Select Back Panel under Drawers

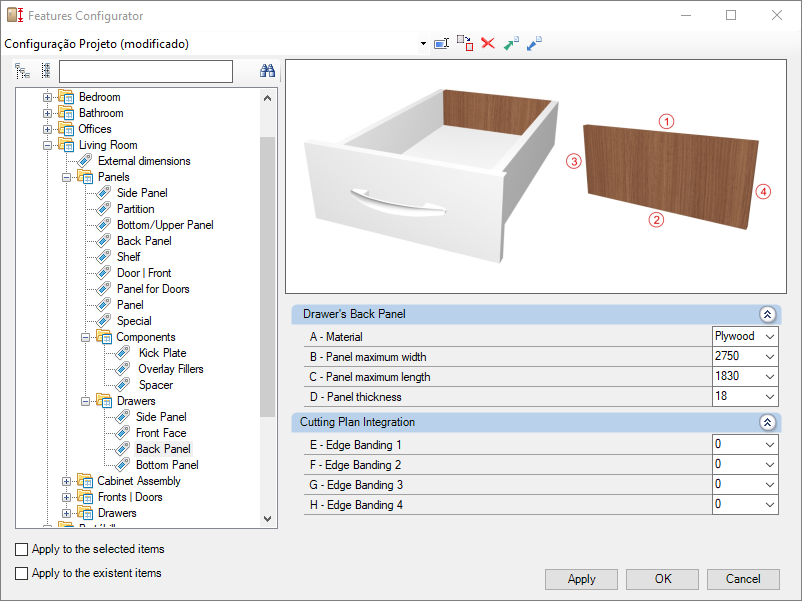click(163, 449)
